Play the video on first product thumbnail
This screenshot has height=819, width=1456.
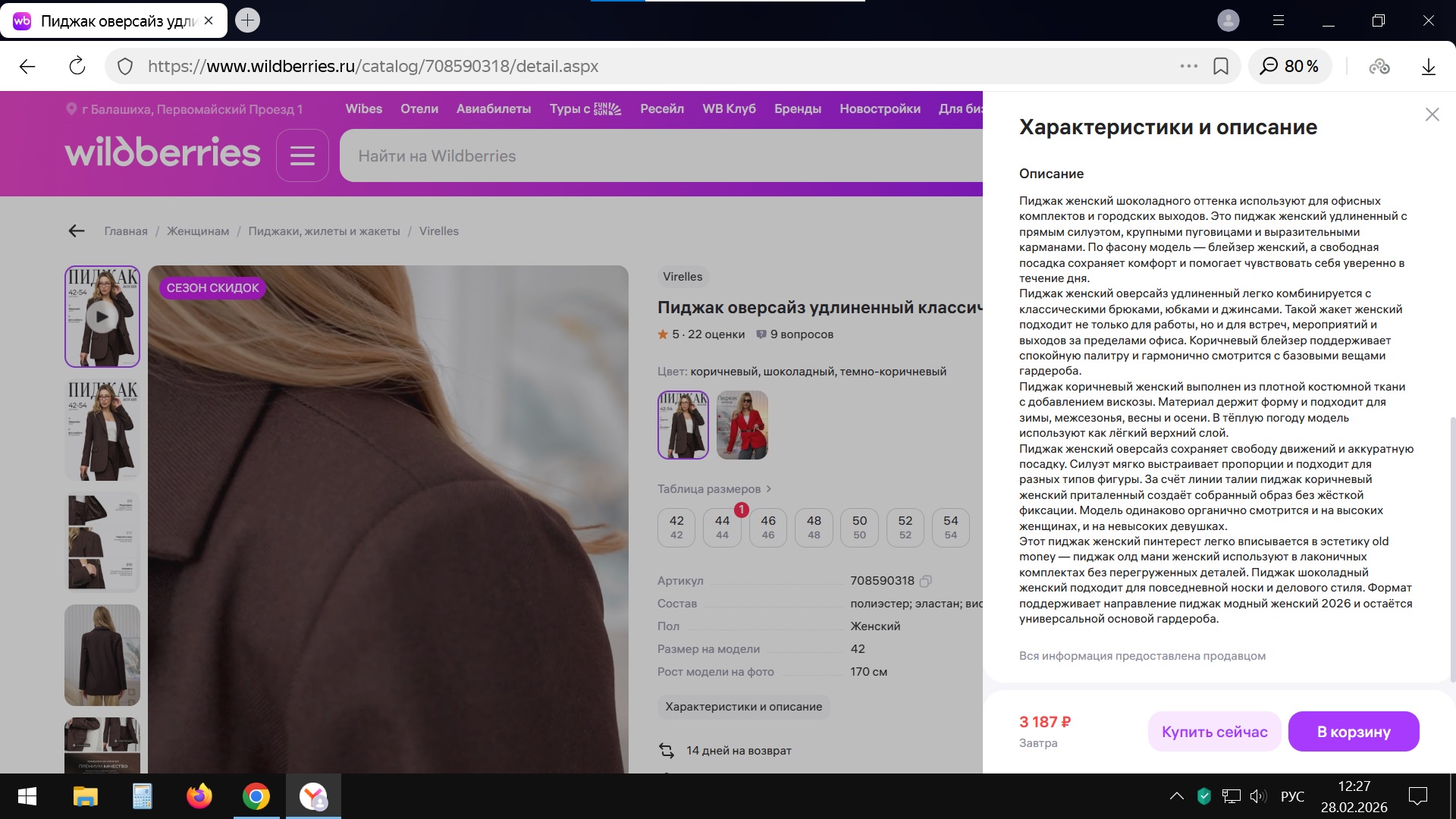click(102, 317)
